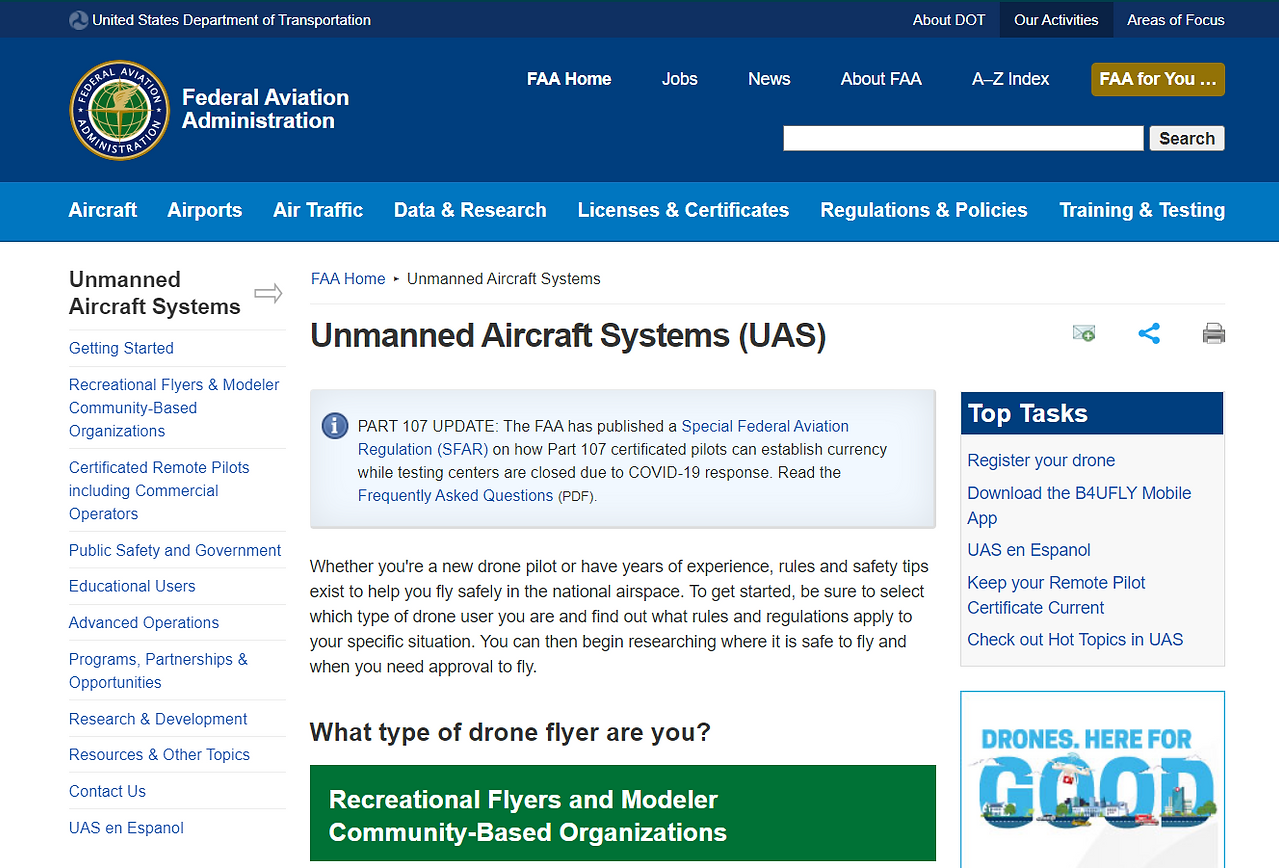Click the Unmanned Aircraft Systems (UAS) page title
The image size is (1279, 868).
(568, 335)
